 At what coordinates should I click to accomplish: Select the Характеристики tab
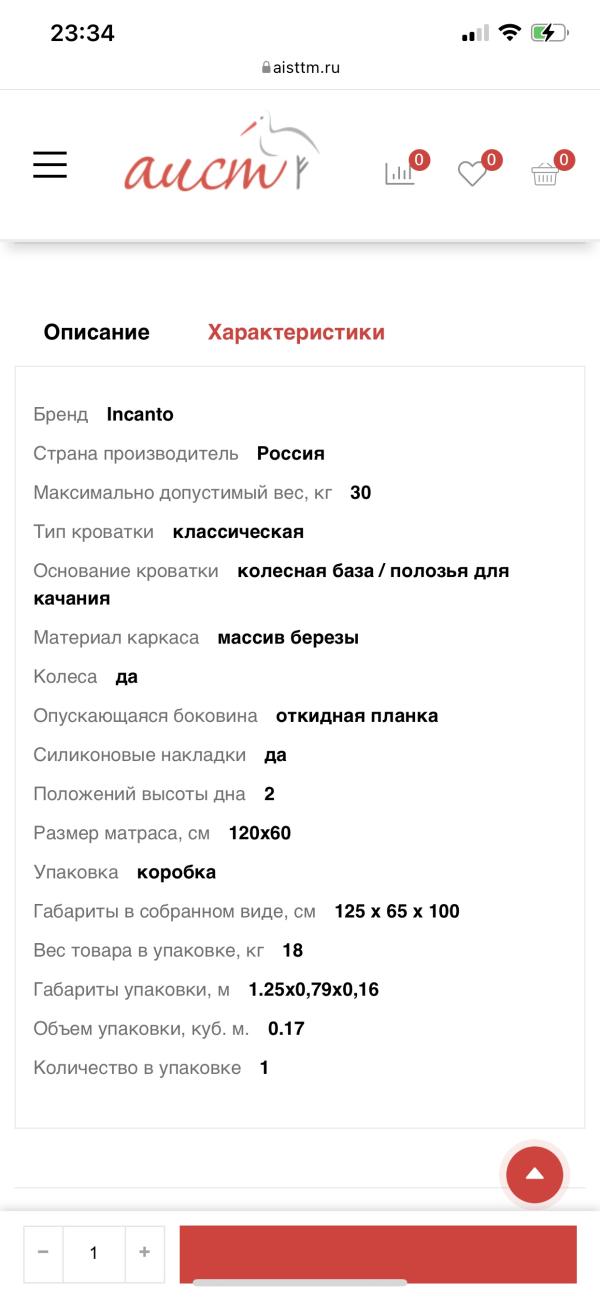pos(296,333)
